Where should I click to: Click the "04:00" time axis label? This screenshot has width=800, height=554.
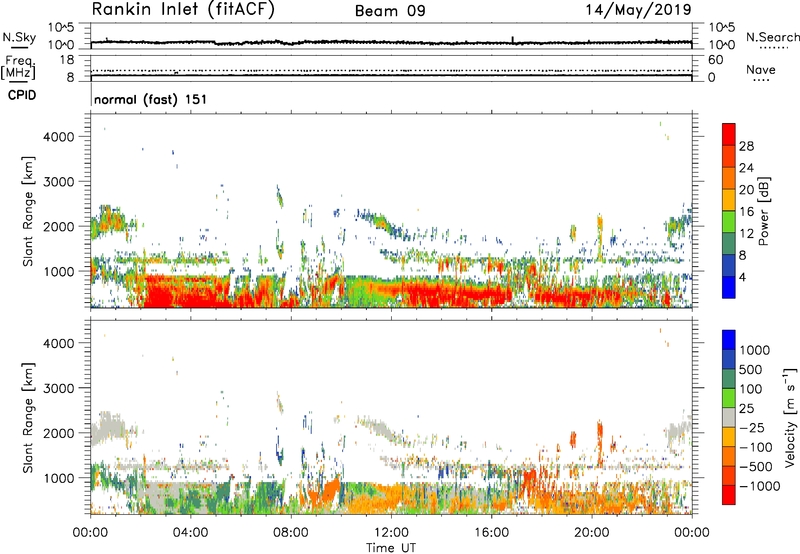pyautogui.click(x=190, y=533)
